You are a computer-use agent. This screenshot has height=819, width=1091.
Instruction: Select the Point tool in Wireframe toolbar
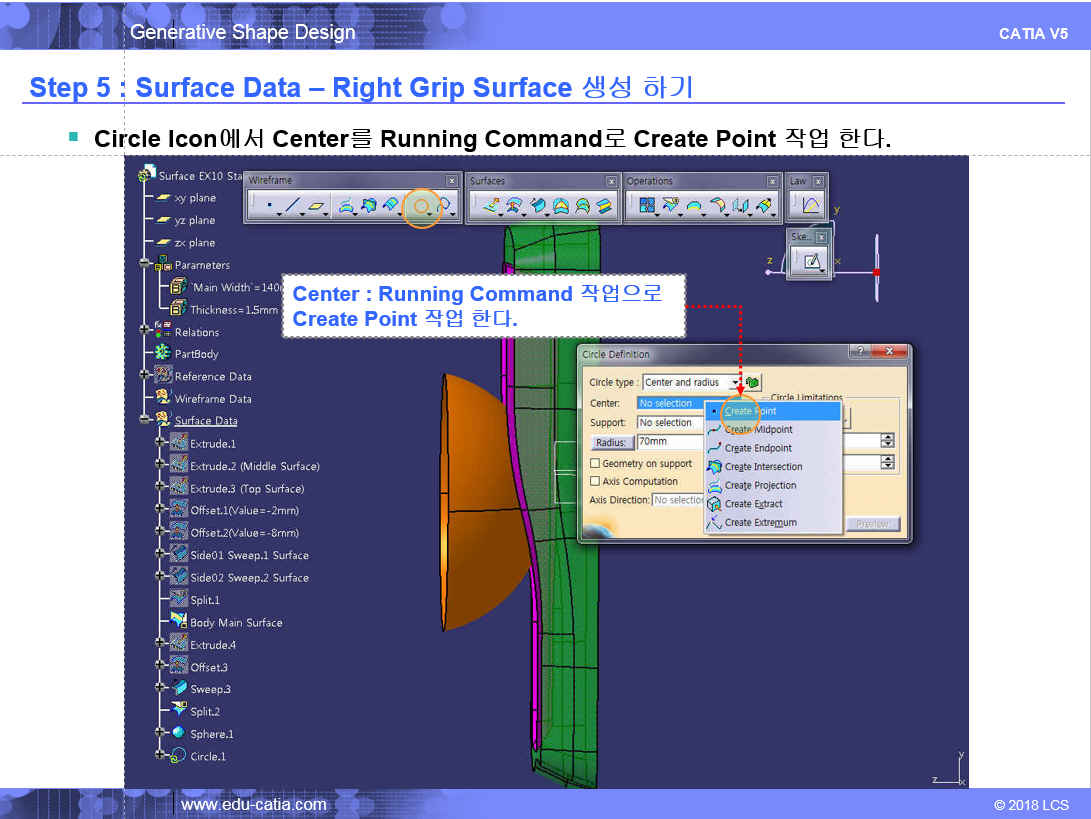(x=269, y=207)
